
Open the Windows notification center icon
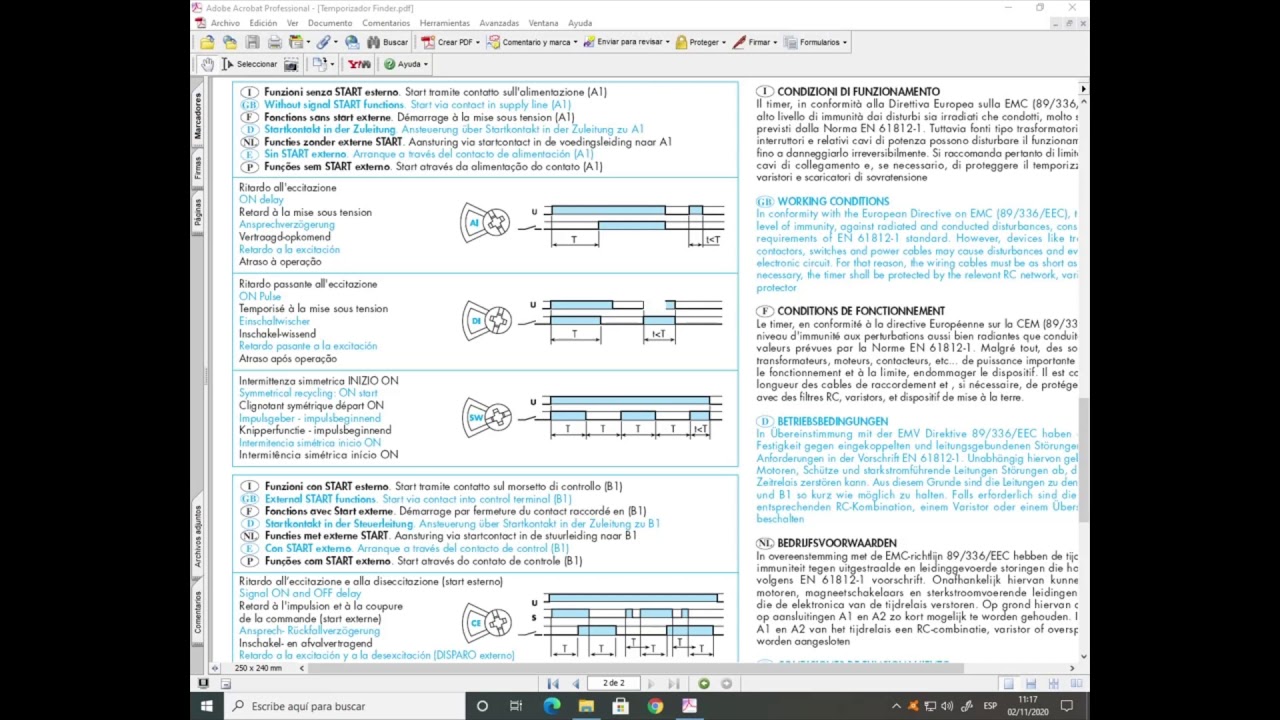(x=1067, y=706)
